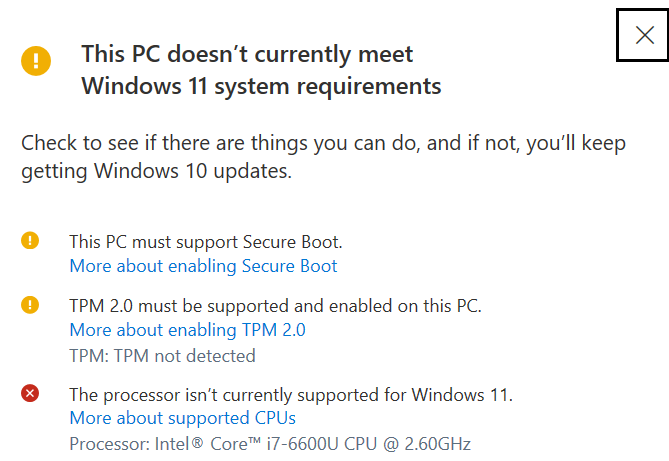Viewport: 669px width, 461px height.
Task: Click the red error icon beside the processor message
Action: [30, 393]
